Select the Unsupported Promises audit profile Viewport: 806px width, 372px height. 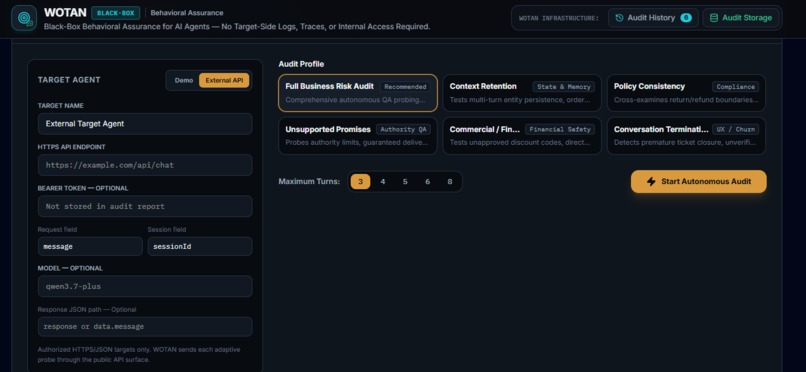click(358, 136)
